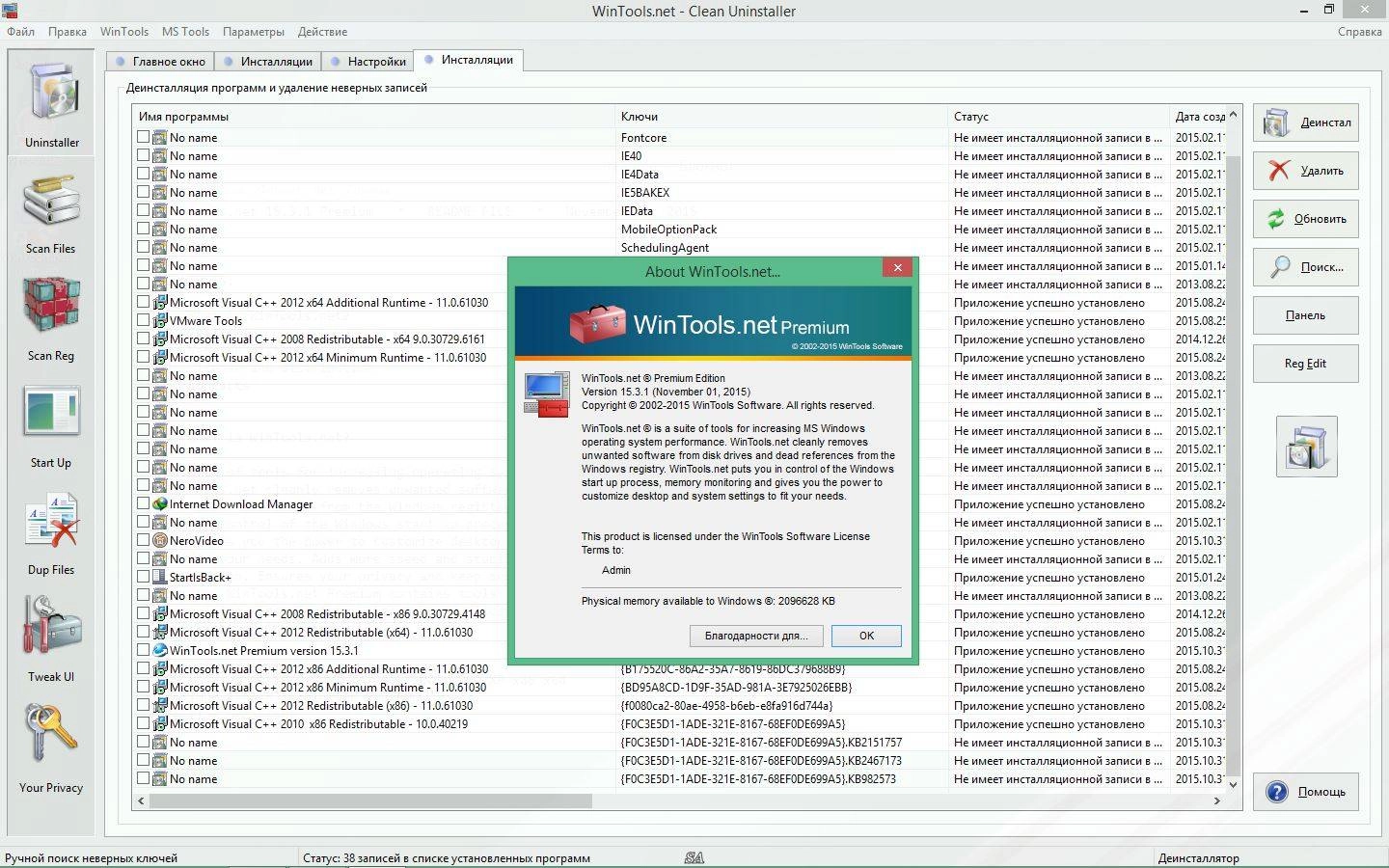
Task: Click the Помощь help button
Action: [1306, 792]
